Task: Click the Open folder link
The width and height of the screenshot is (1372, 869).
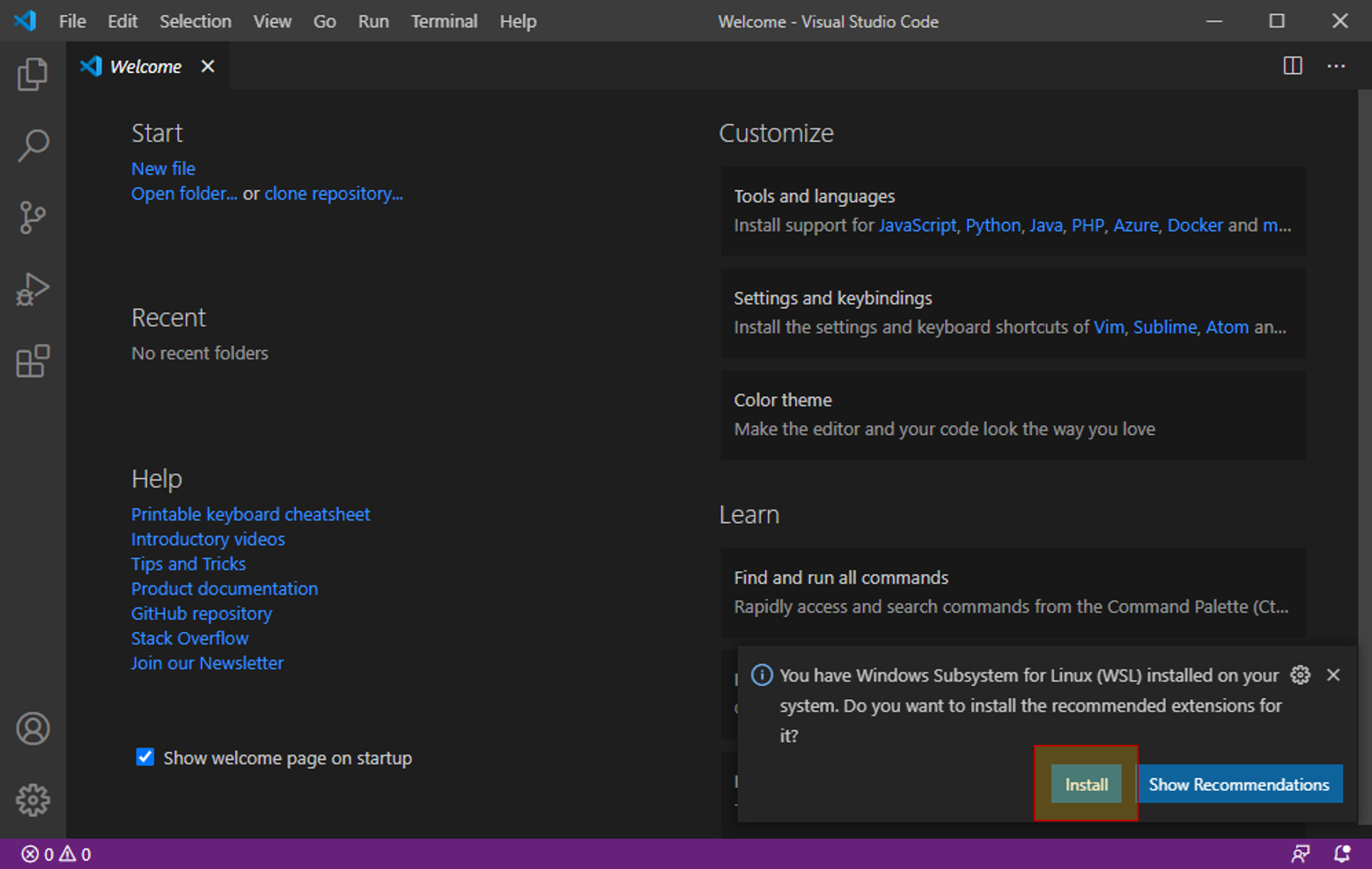Action: pyautogui.click(x=184, y=194)
